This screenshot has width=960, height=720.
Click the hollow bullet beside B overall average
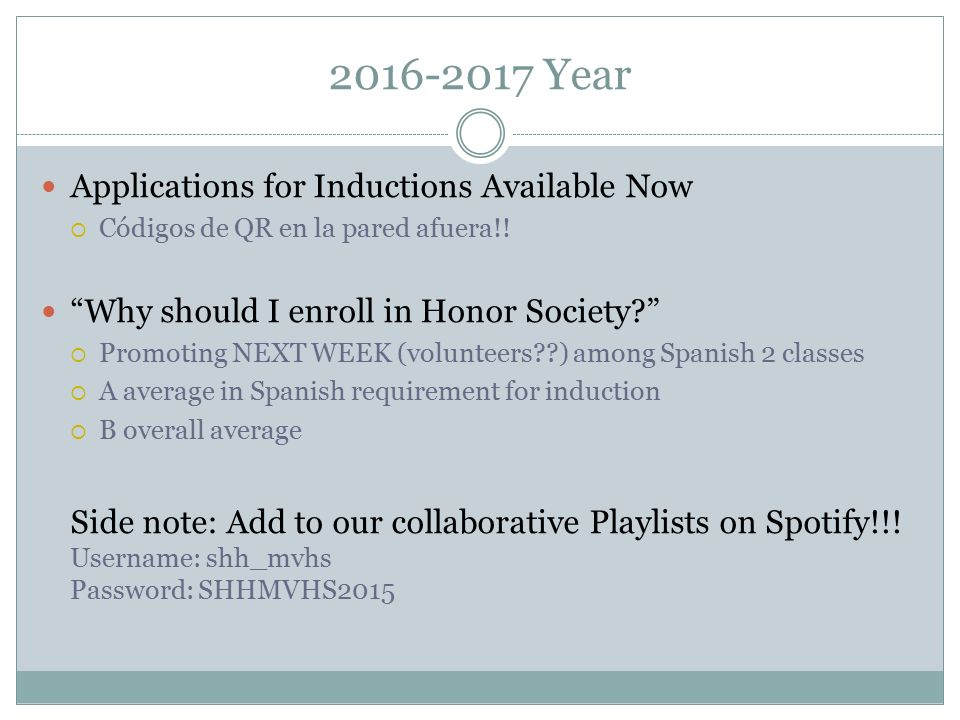click(x=78, y=432)
